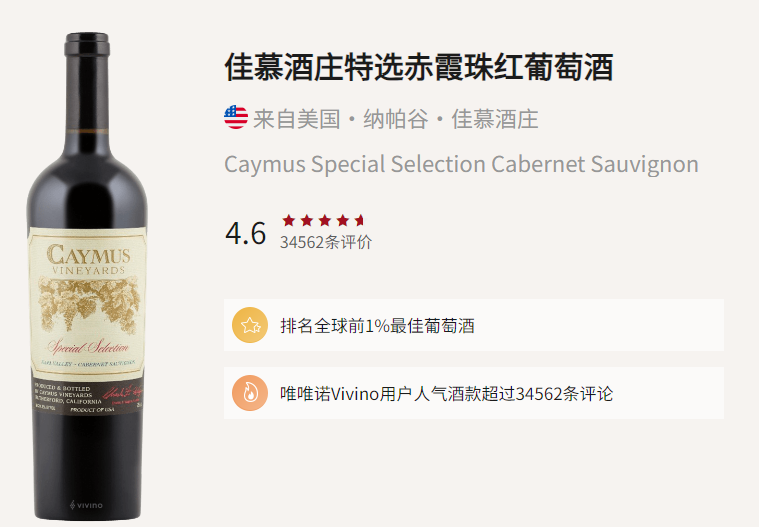Image resolution: width=759 pixels, height=527 pixels.
Task: Click the 34562条评价 reviews count
Action: 326,242
